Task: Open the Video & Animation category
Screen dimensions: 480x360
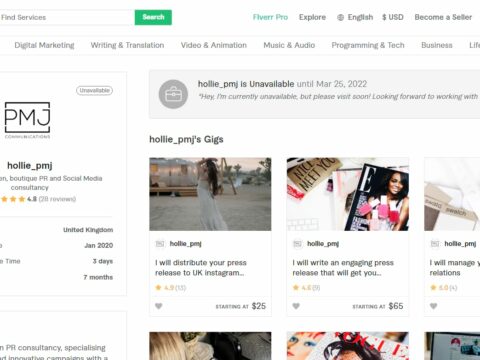Action: (214, 45)
